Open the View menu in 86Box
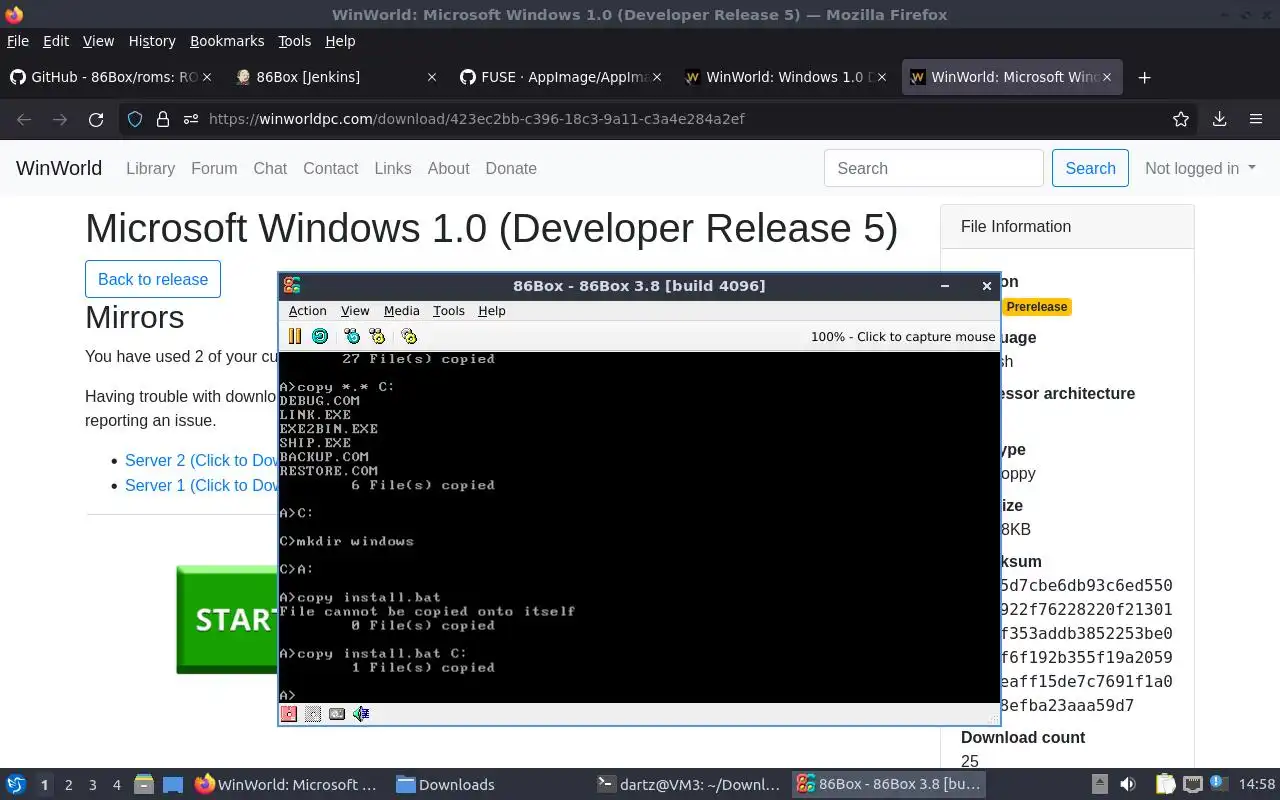This screenshot has width=1280, height=800. pos(355,311)
